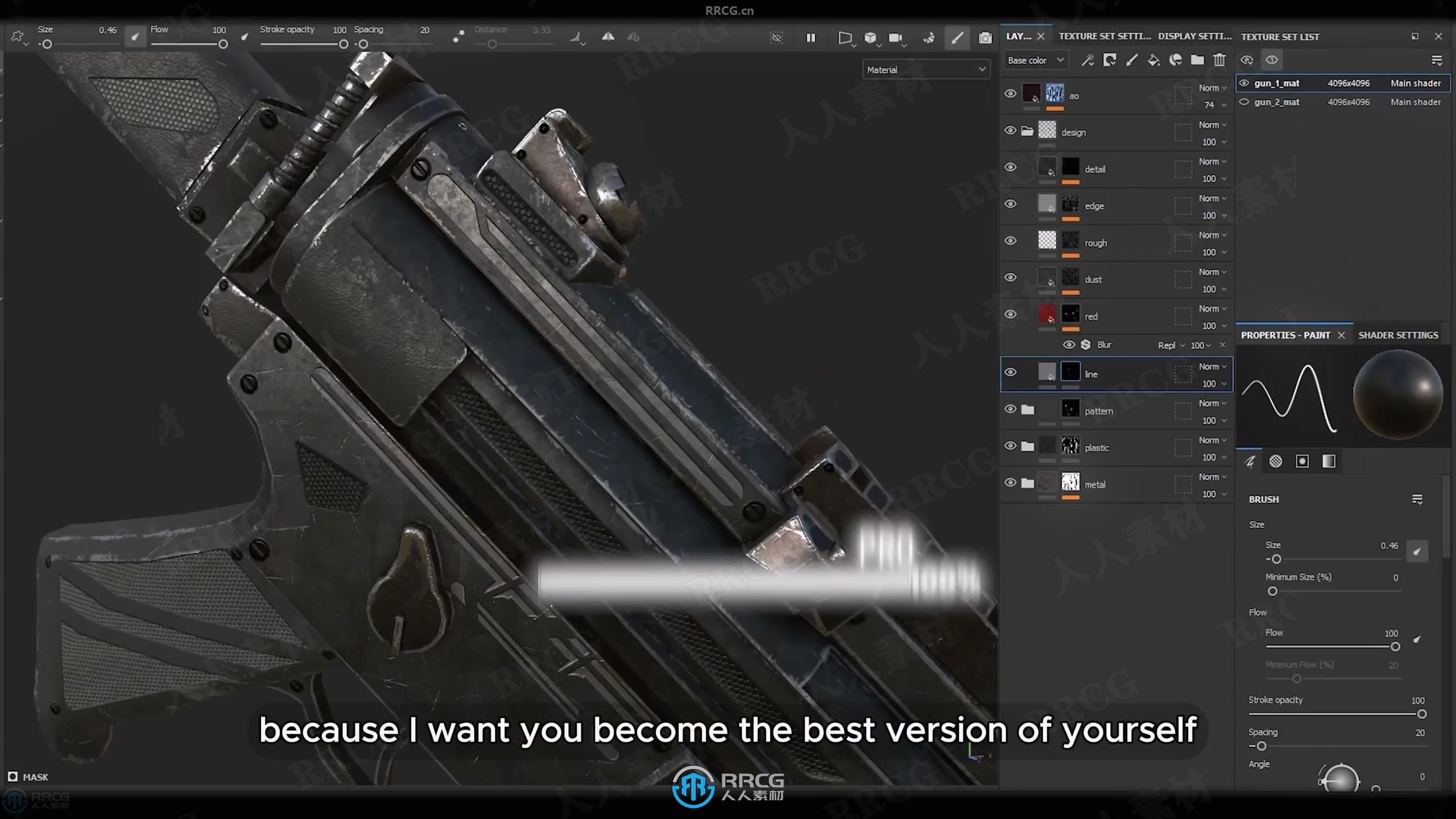Remove the Blur filter with its X

click(1223, 345)
